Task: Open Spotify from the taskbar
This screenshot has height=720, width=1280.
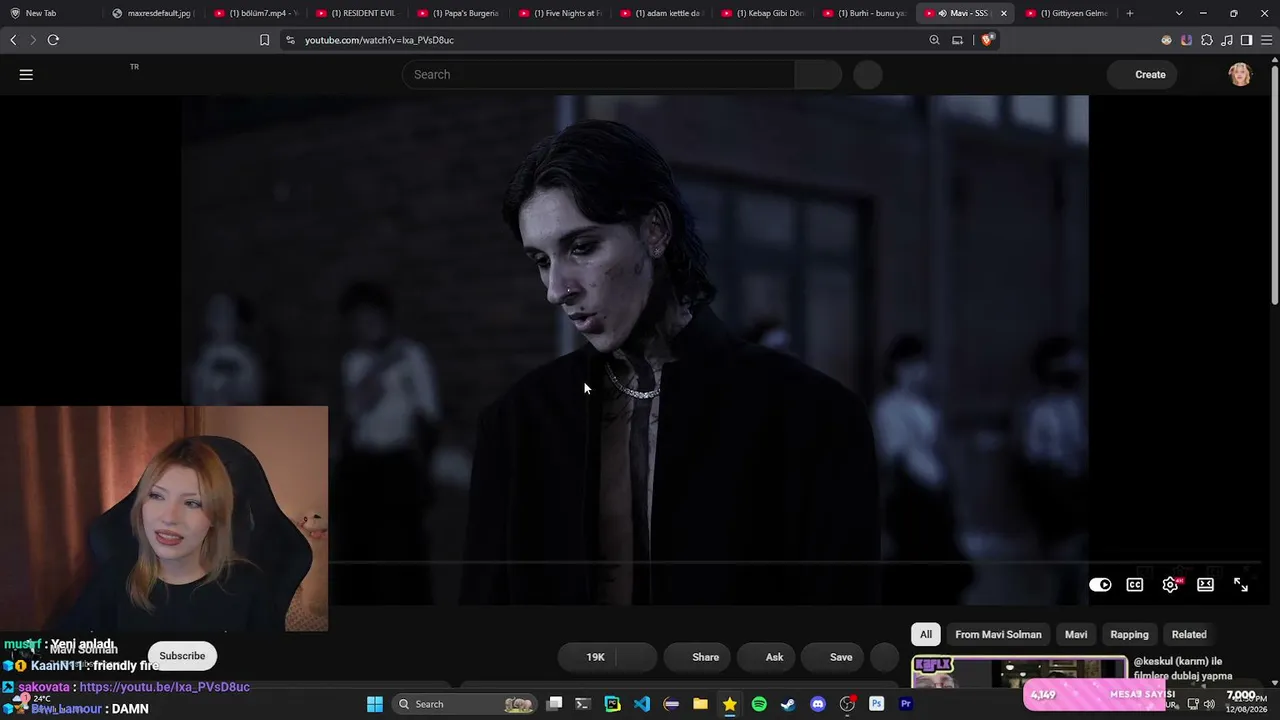Action: click(759, 704)
